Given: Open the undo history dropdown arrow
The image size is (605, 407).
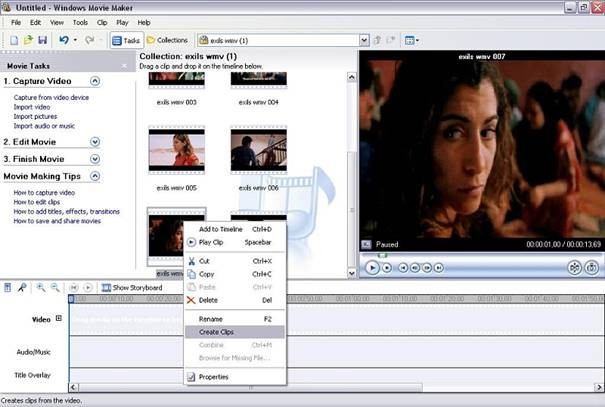Looking at the screenshot, I should pyautogui.click(x=75, y=40).
